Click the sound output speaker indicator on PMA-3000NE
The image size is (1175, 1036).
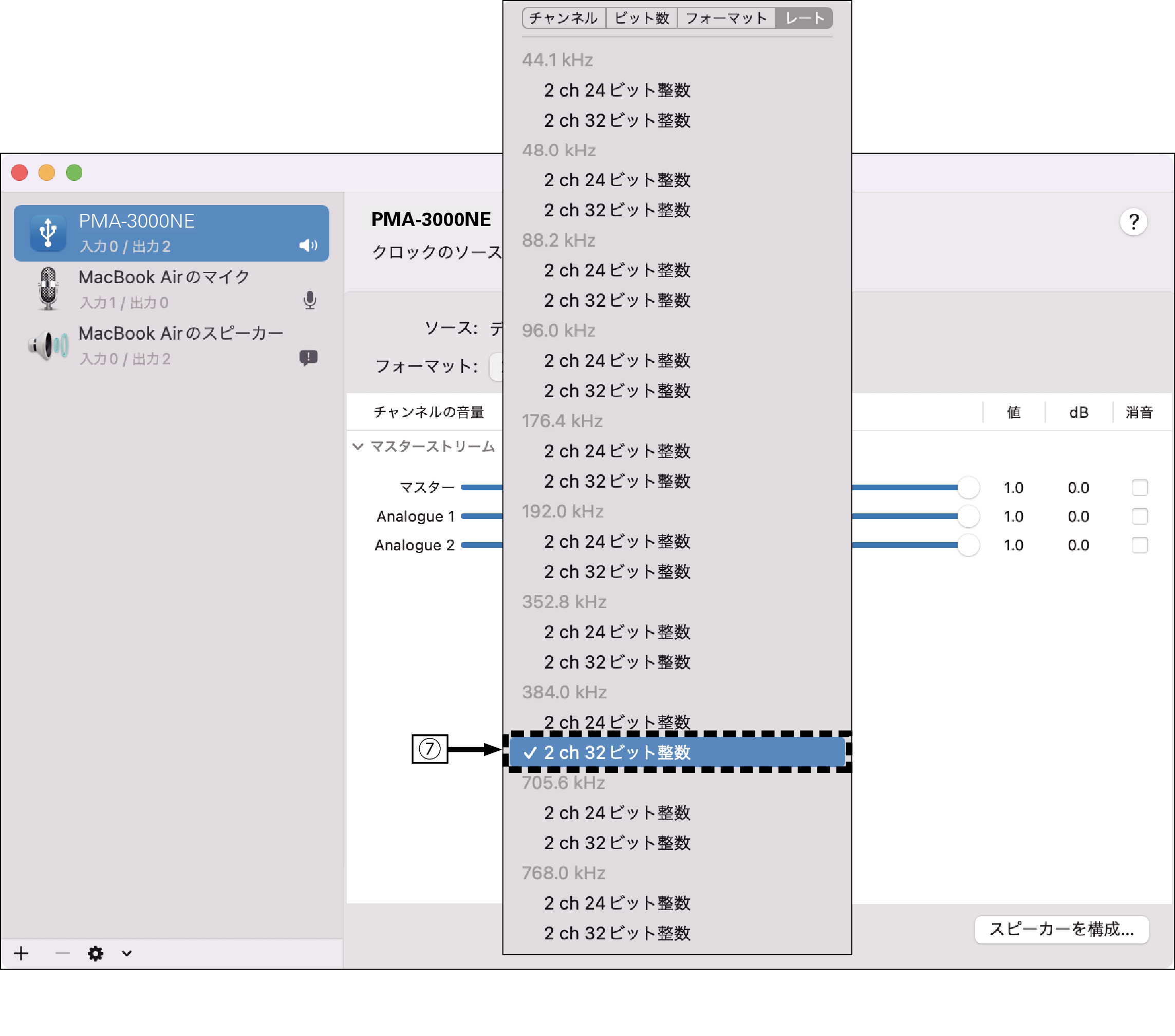308,246
